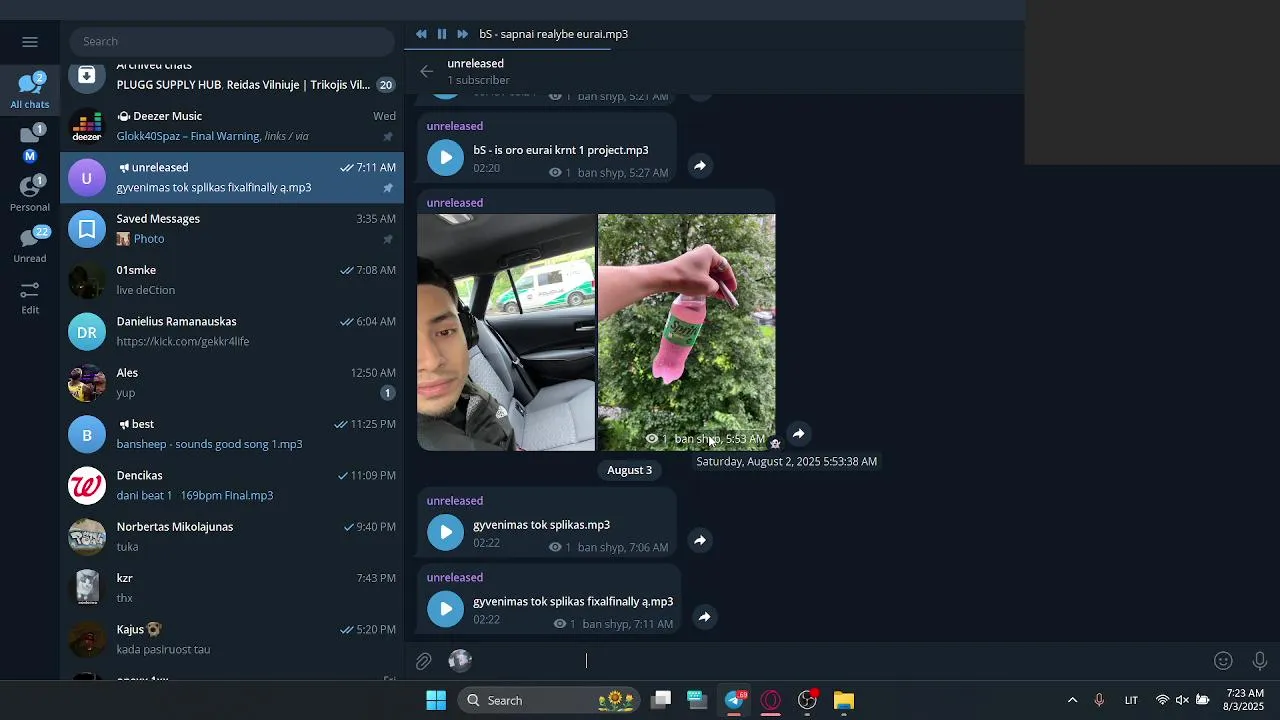Viewport: 1280px width, 720px height.
Task: Click the 'unreleased' channel header title
Action: point(475,64)
